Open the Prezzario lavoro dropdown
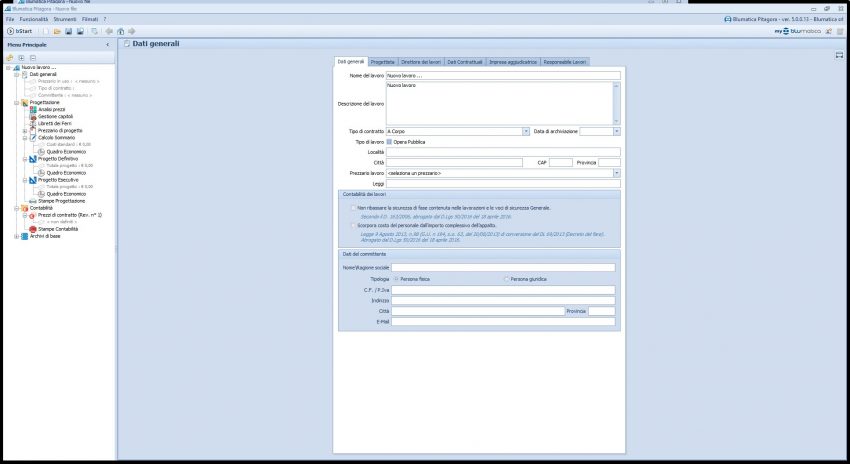 tap(616, 173)
